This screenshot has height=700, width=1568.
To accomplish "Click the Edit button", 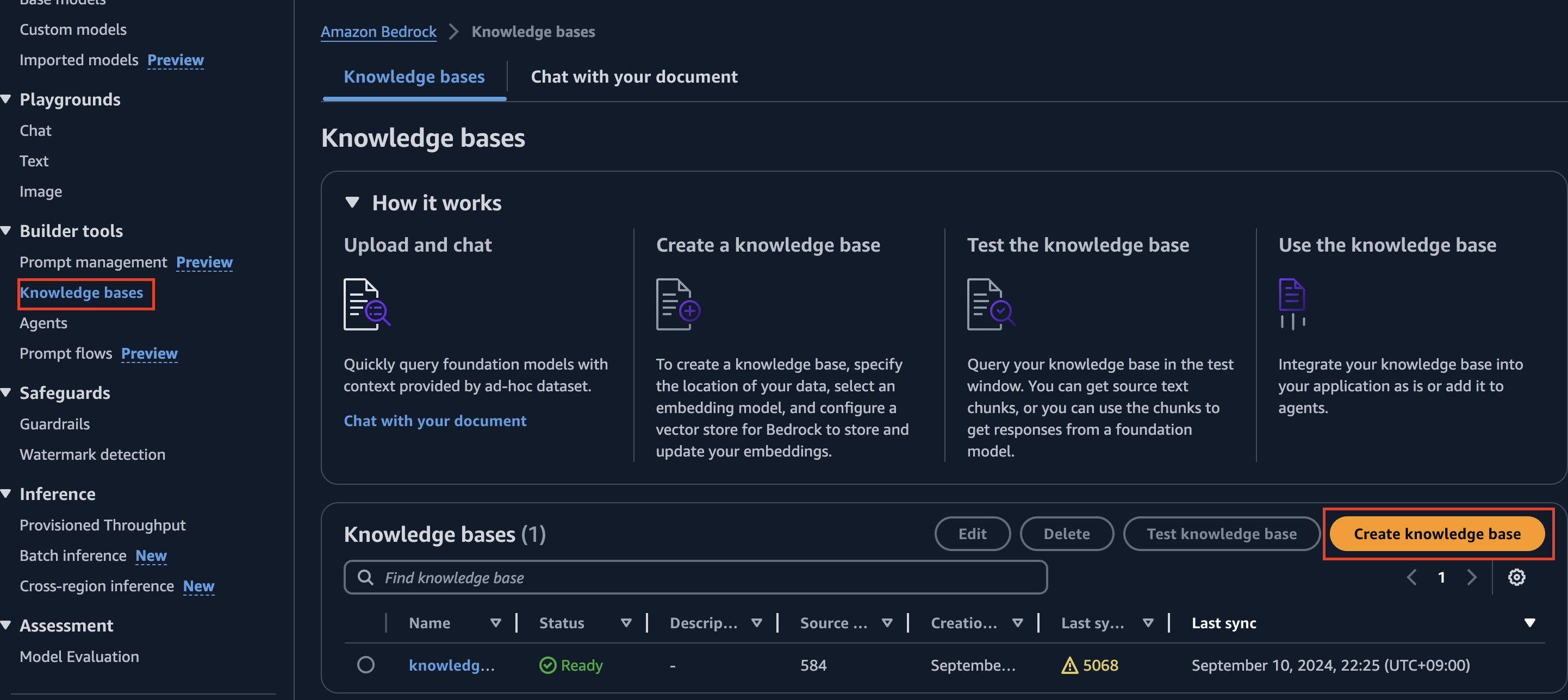I will click(972, 534).
